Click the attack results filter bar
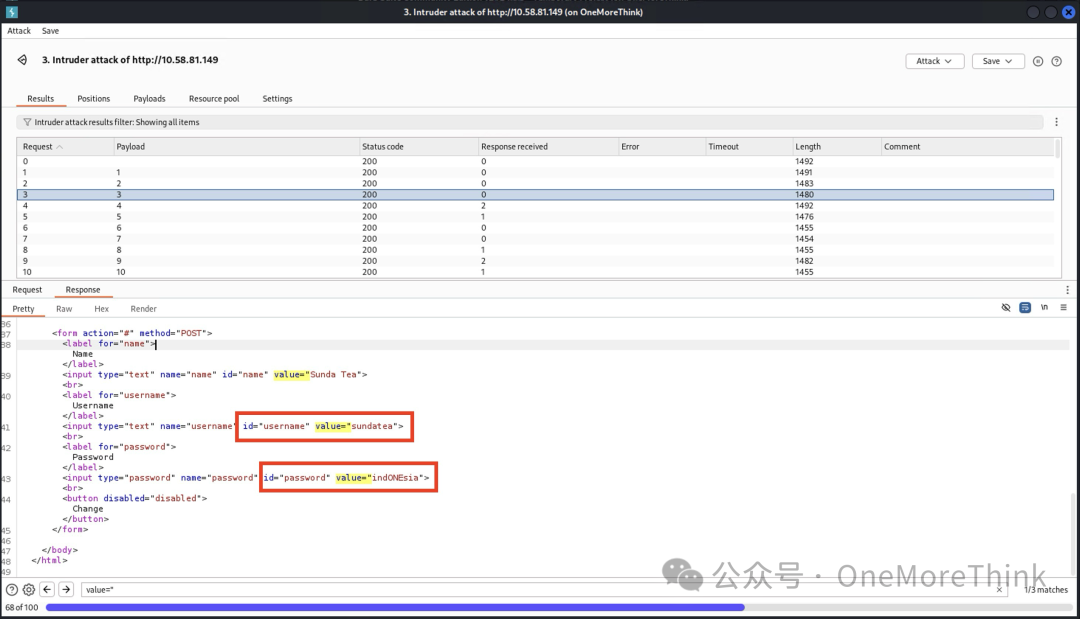Screen dimensions: 1080x619 (x=529, y=122)
